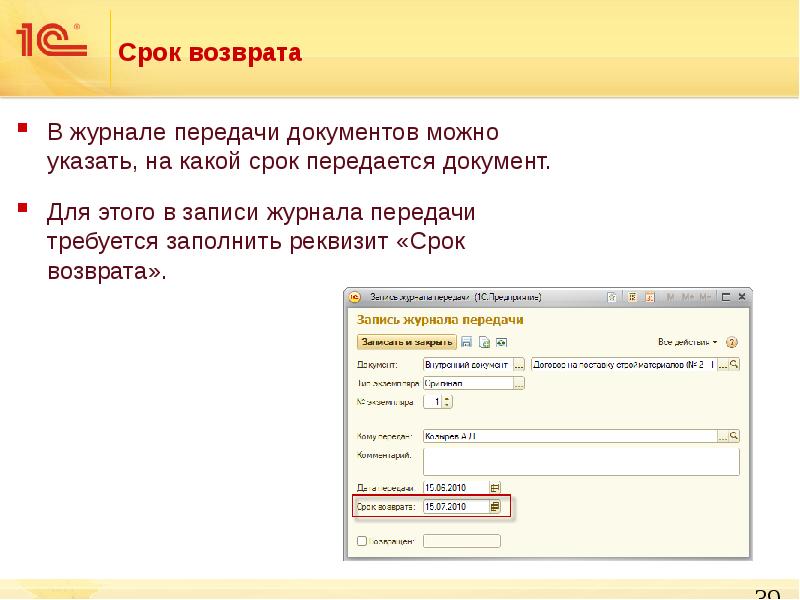800x600 pixels.
Task: Click magnifier icon in Кому передан field
Action: coord(734,436)
